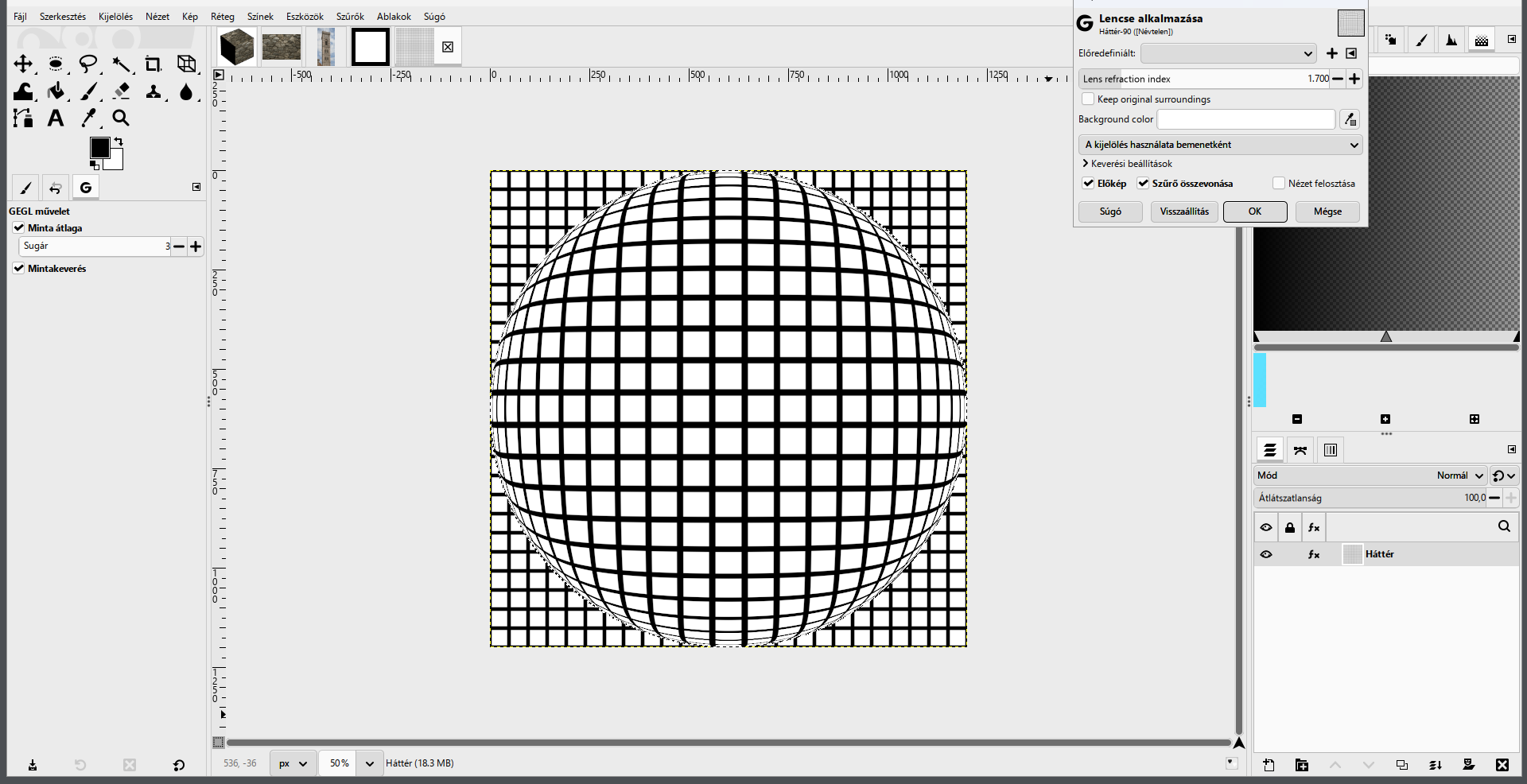Uncheck the Előkép preview checkbox
This screenshot has height=784, width=1527.
(x=1088, y=183)
